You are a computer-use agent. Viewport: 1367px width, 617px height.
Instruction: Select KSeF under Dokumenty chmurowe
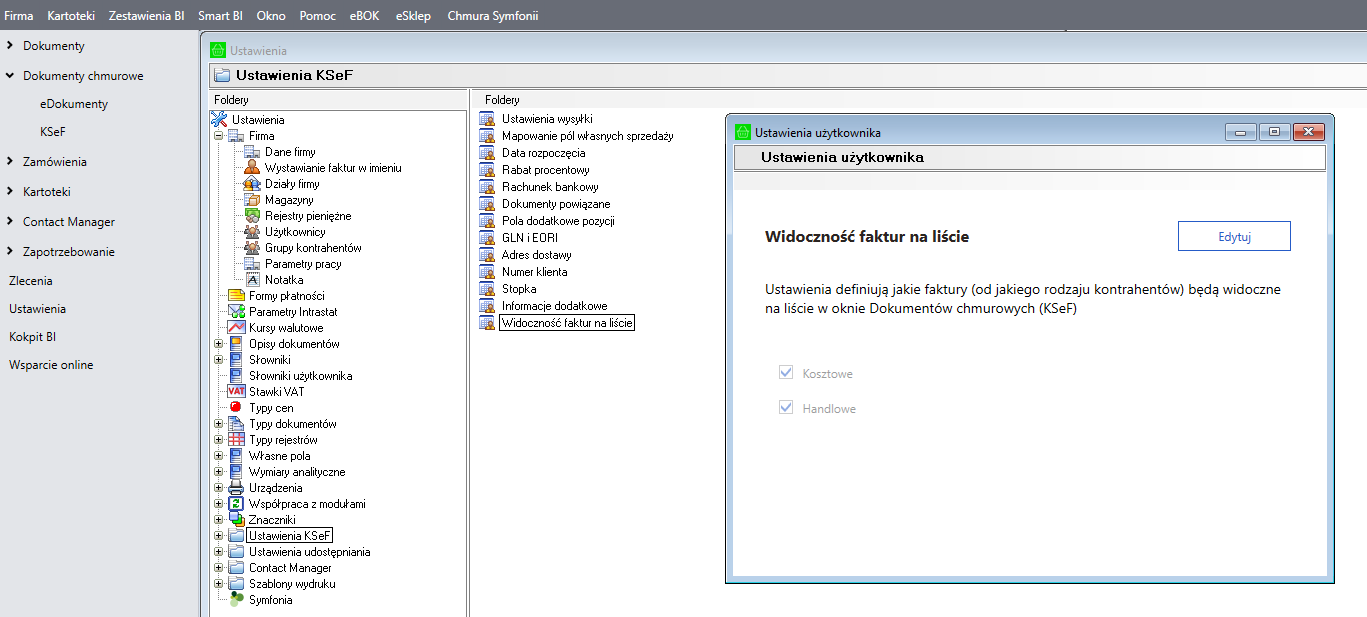53,132
